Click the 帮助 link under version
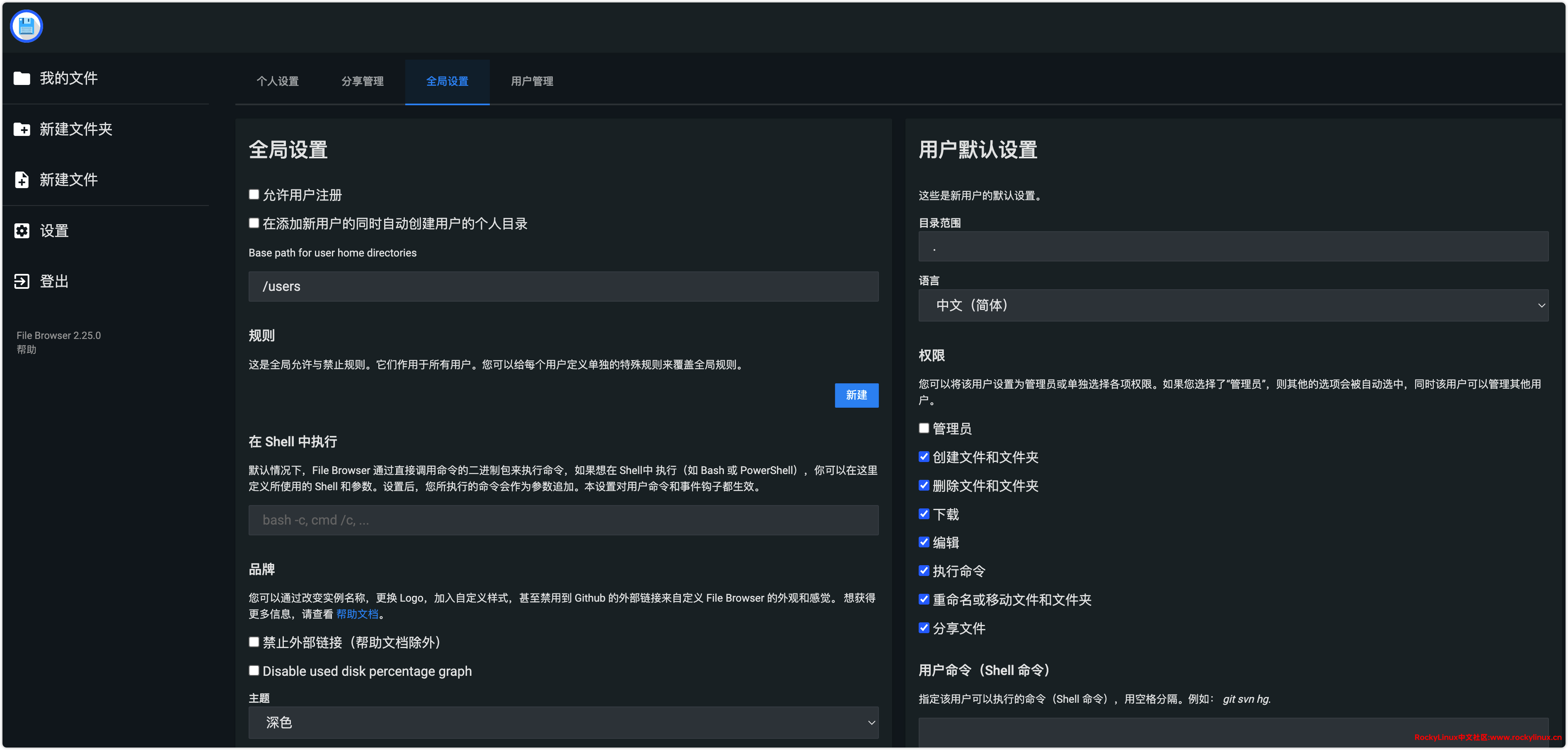1568x750 pixels. coord(26,349)
